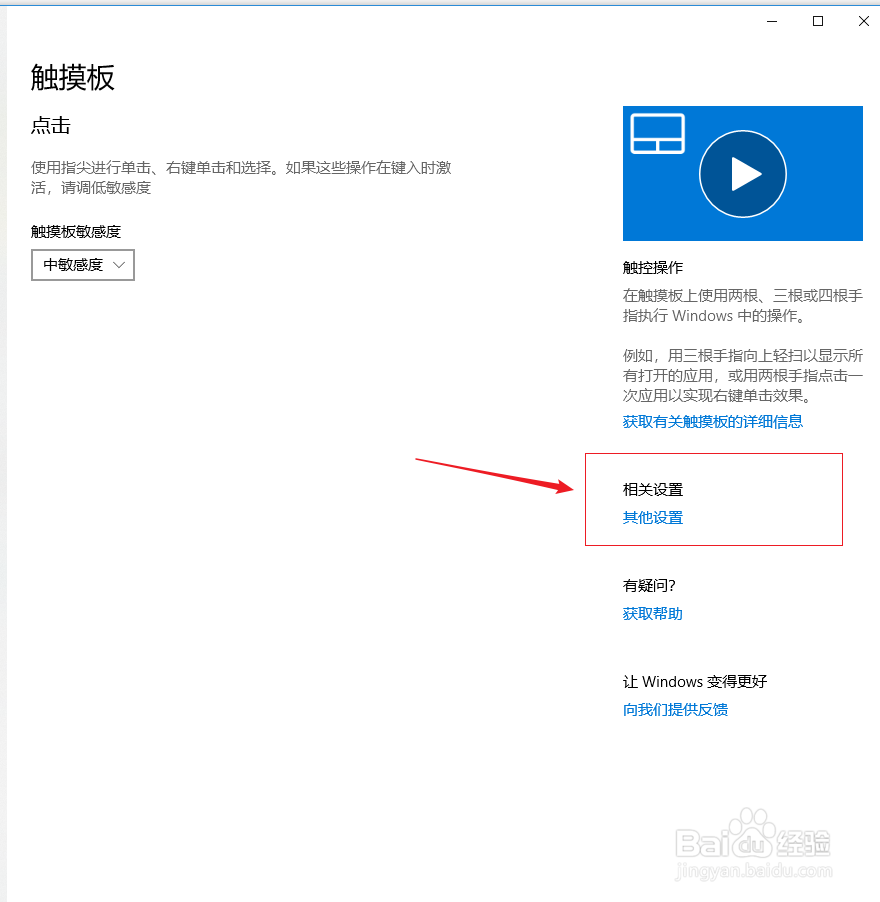This screenshot has height=902, width=880.
Task: Click the 点击 section header
Action: [x=51, y=125]
